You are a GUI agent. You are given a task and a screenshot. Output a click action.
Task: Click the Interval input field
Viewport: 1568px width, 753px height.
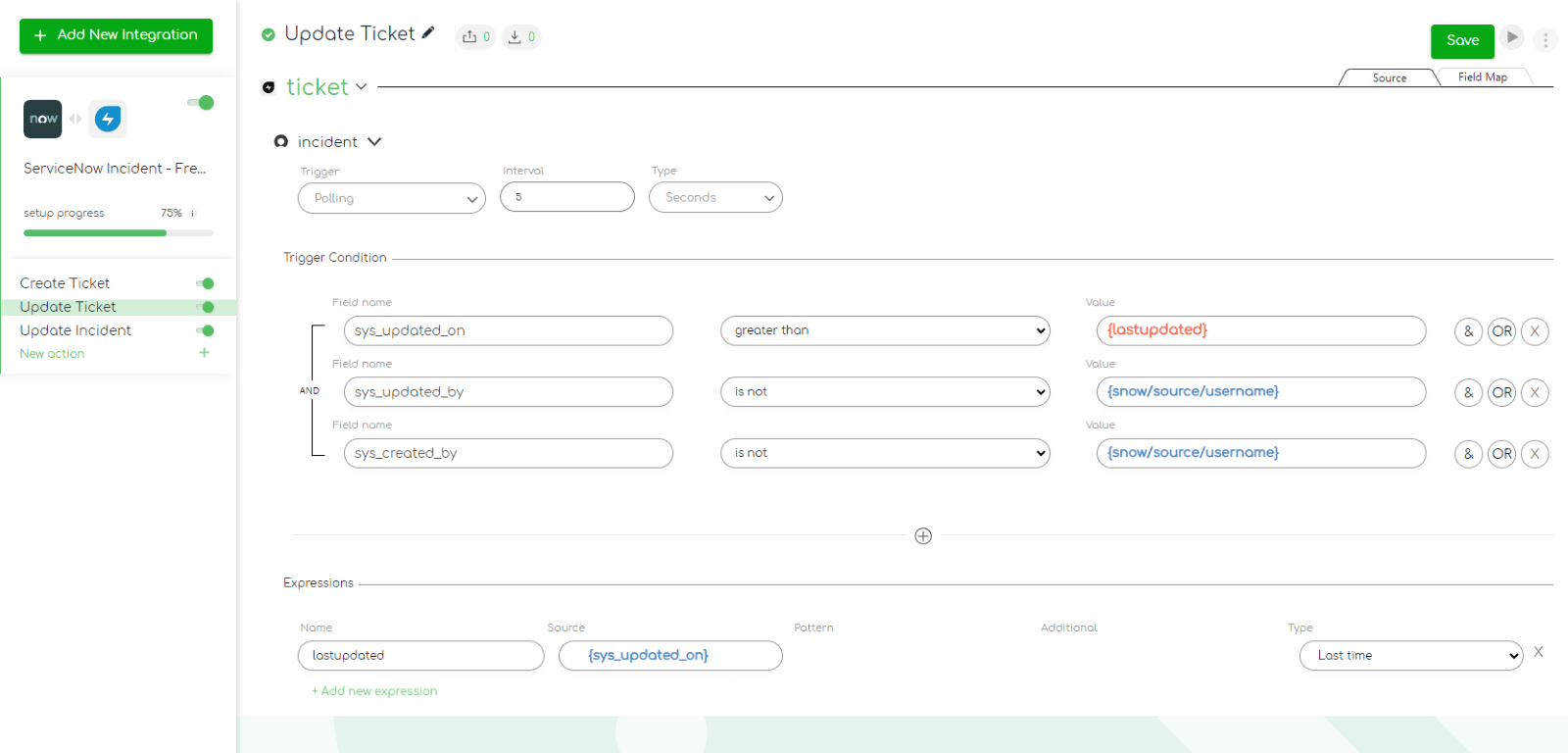pyautogui.click(x=567, y=197)
